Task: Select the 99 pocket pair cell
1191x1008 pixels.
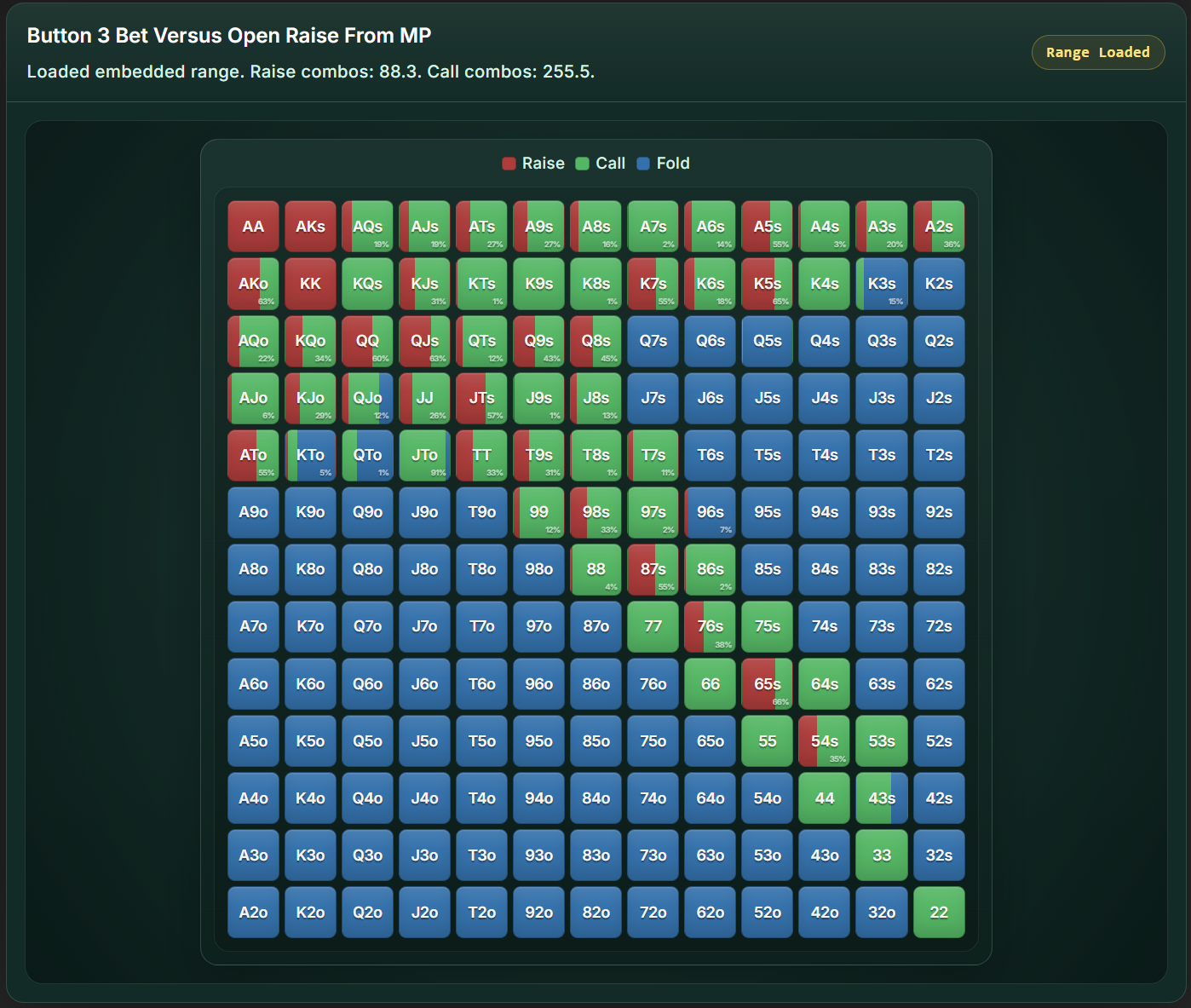Action: pyautogui.click(x=538, y=512)
